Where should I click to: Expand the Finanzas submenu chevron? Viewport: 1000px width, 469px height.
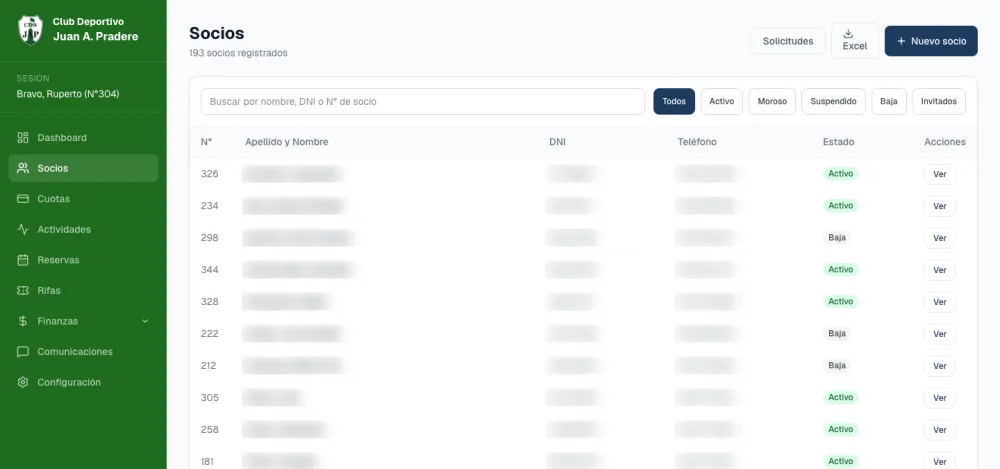coord(145,322)
